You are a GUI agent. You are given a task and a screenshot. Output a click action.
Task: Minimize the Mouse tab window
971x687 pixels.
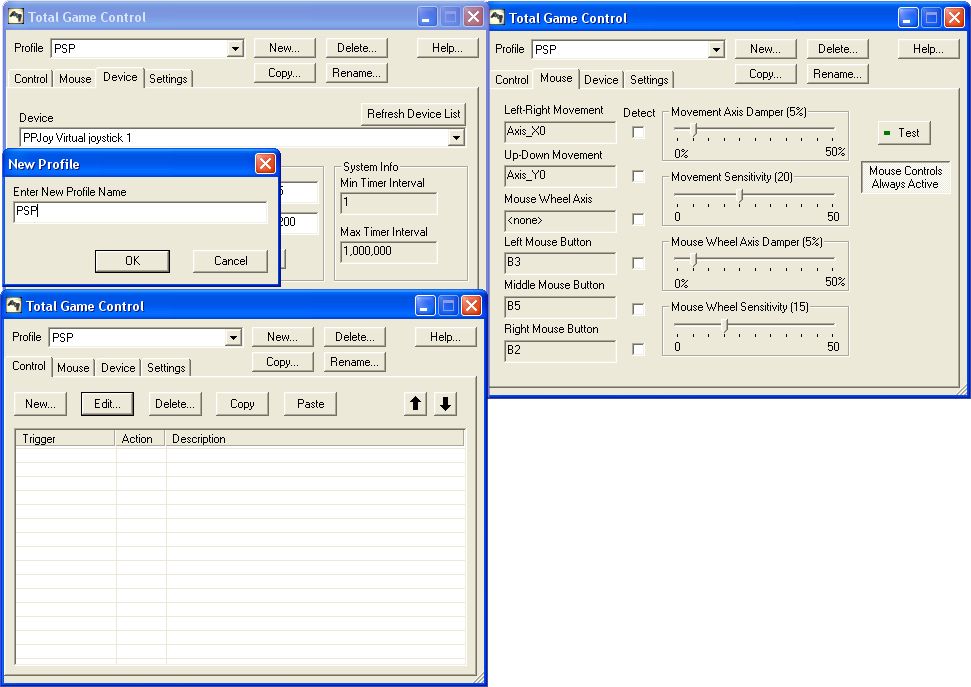(907, 18)
